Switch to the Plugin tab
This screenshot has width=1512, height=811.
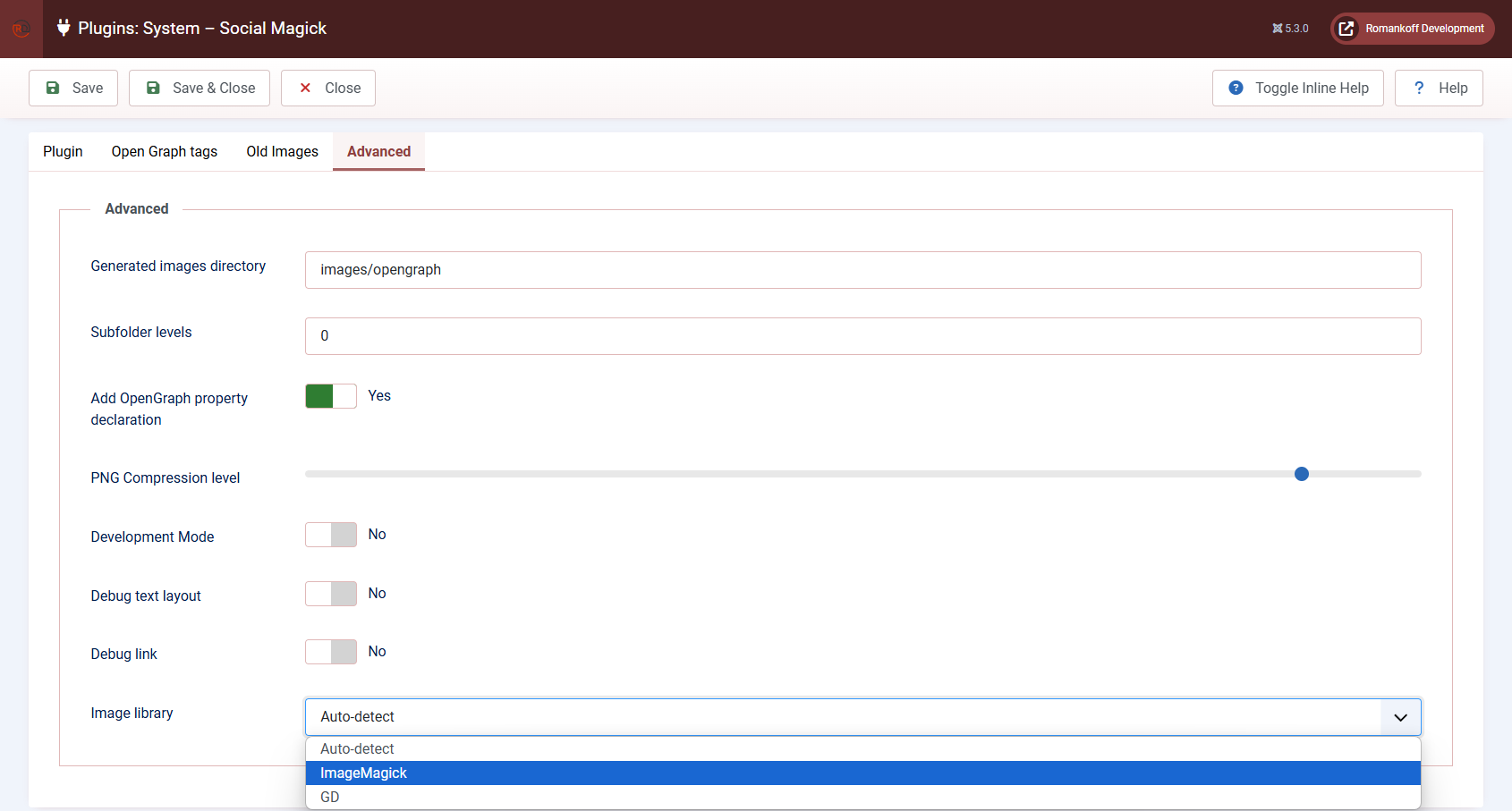tap(63, 152)
